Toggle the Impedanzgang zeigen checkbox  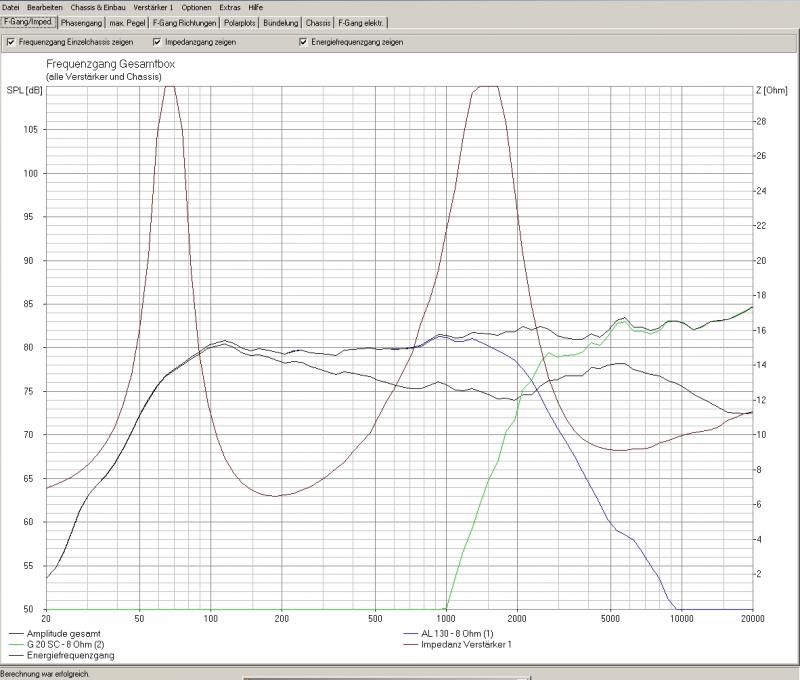158,42
